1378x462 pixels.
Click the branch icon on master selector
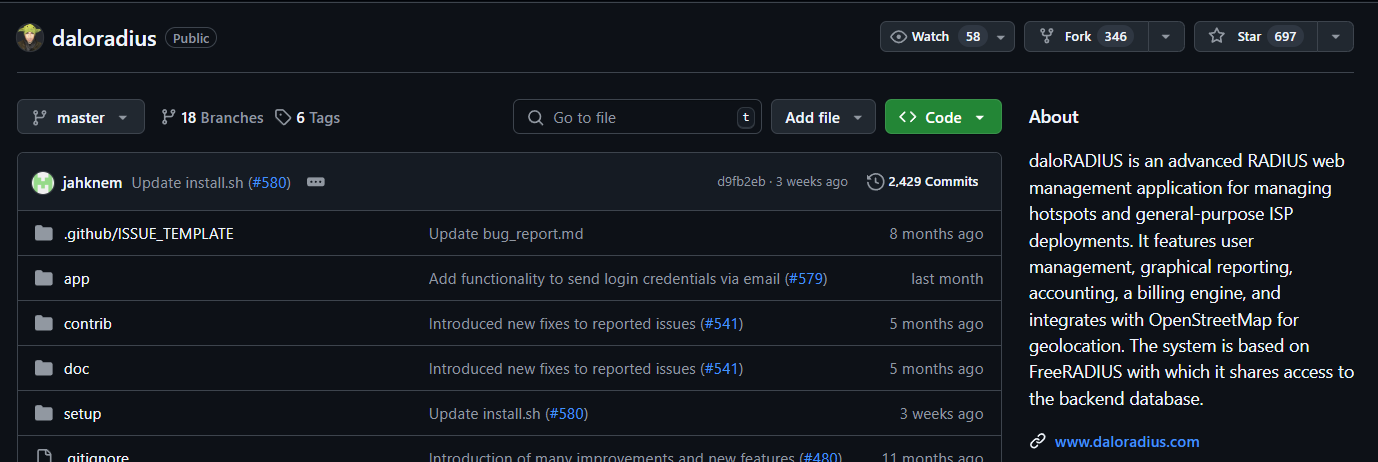point(39,117)
